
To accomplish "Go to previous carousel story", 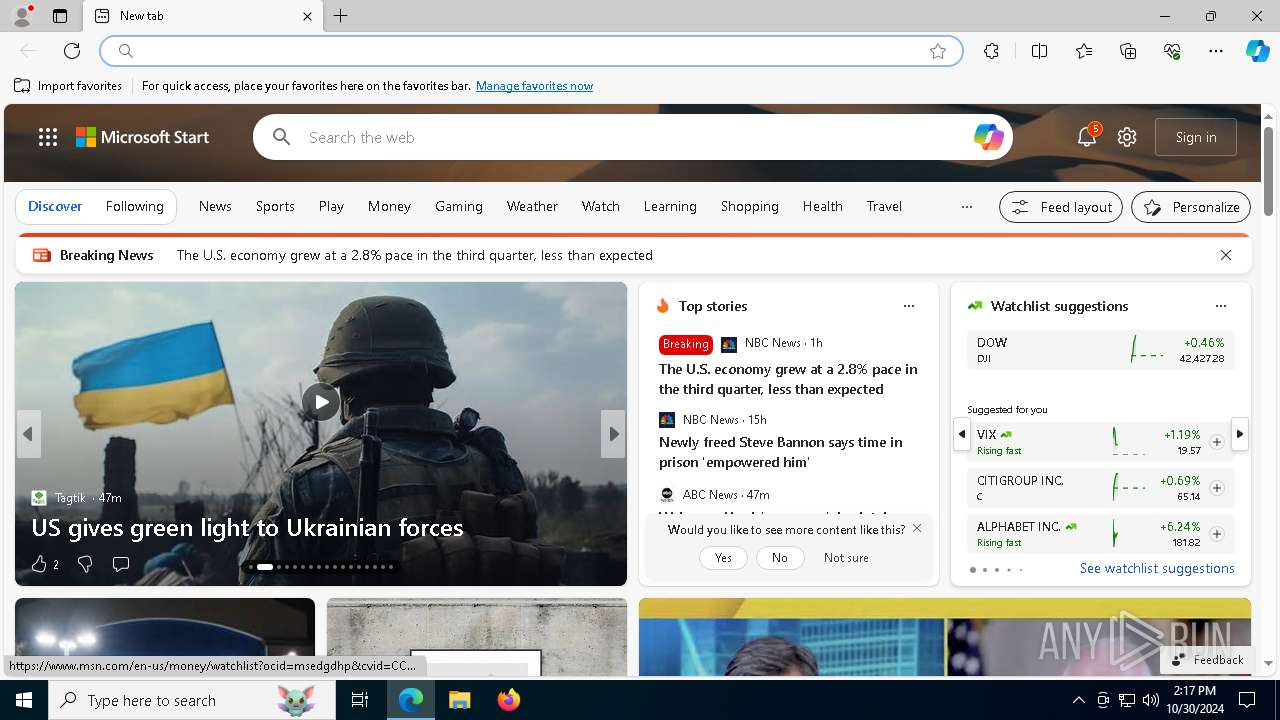I will click(28, 434).
